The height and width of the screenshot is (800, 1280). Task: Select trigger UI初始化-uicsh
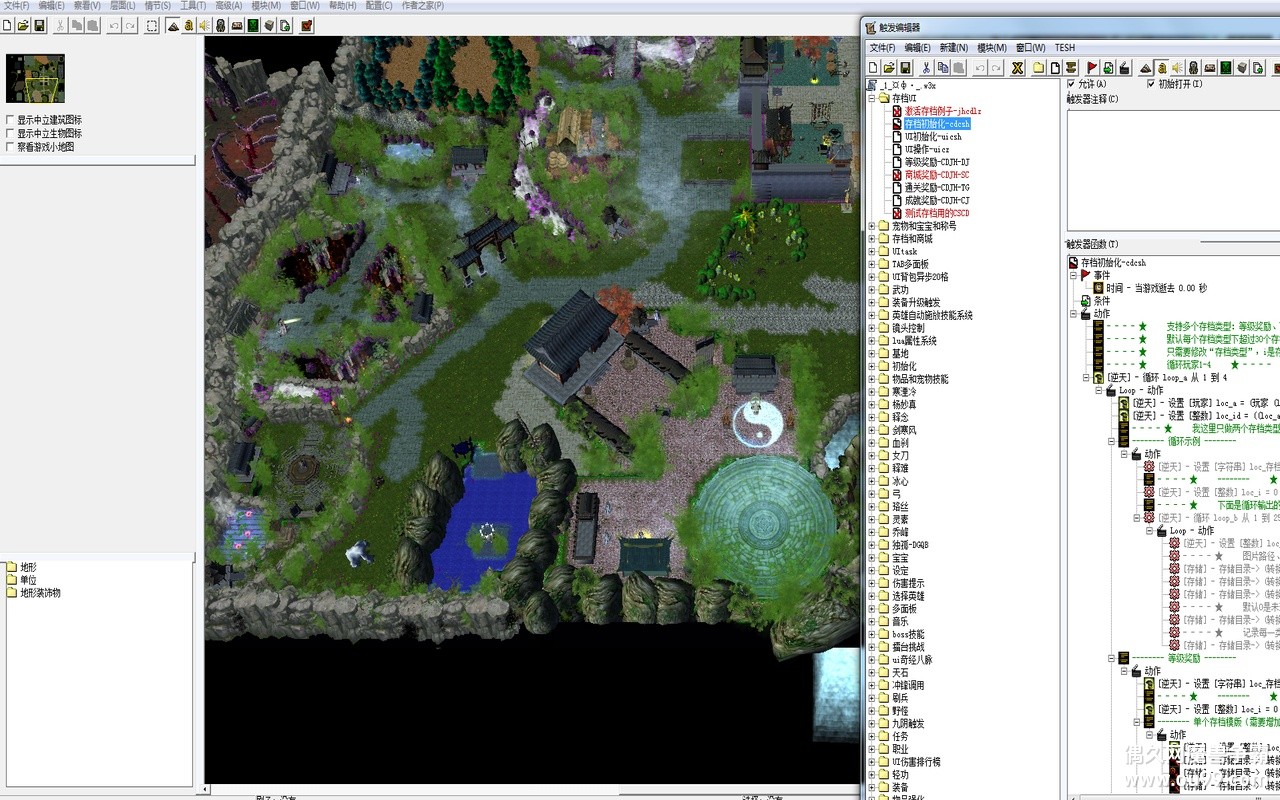pos(933,137)
